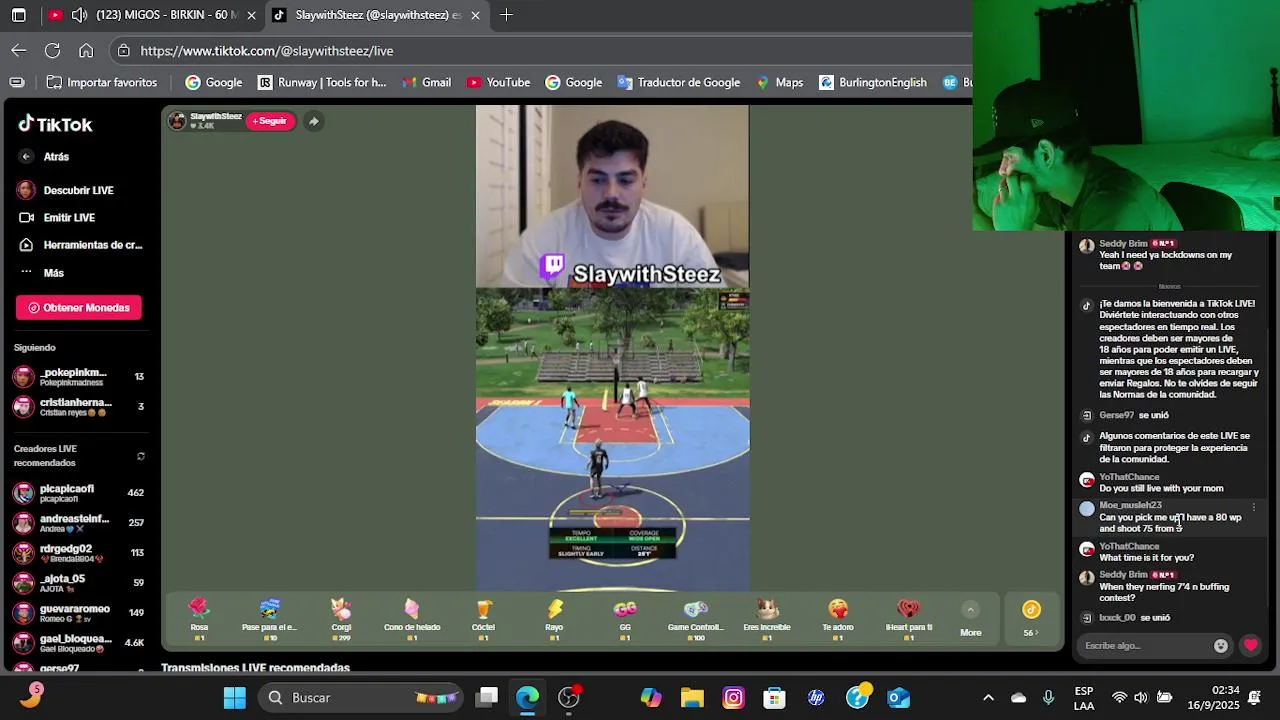Screen dimensions: 1280x720
Task: Click the share arrow next to Seguir
Action: point(313,121)
